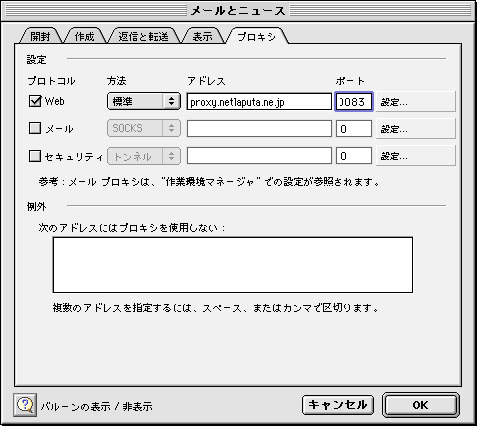Switch to the 開封 tab

pos(40,36)
